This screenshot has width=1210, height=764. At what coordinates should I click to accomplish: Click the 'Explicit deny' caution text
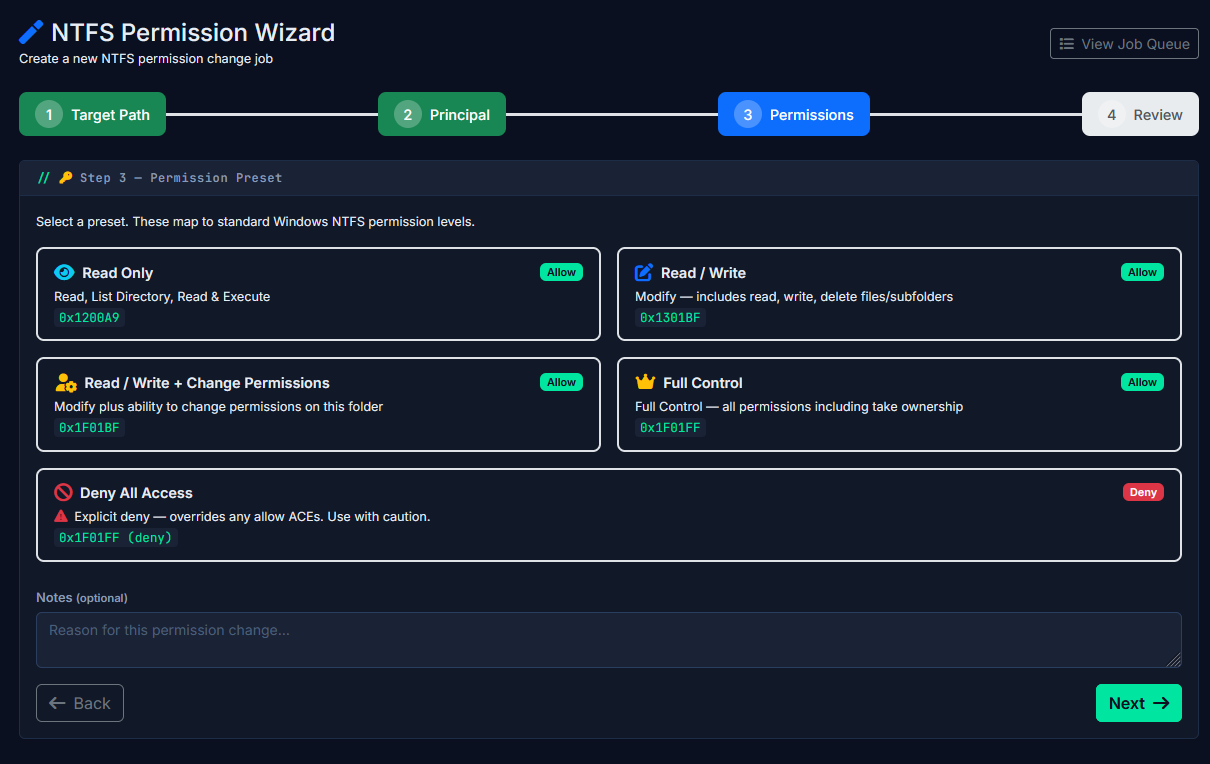point(252,517)
